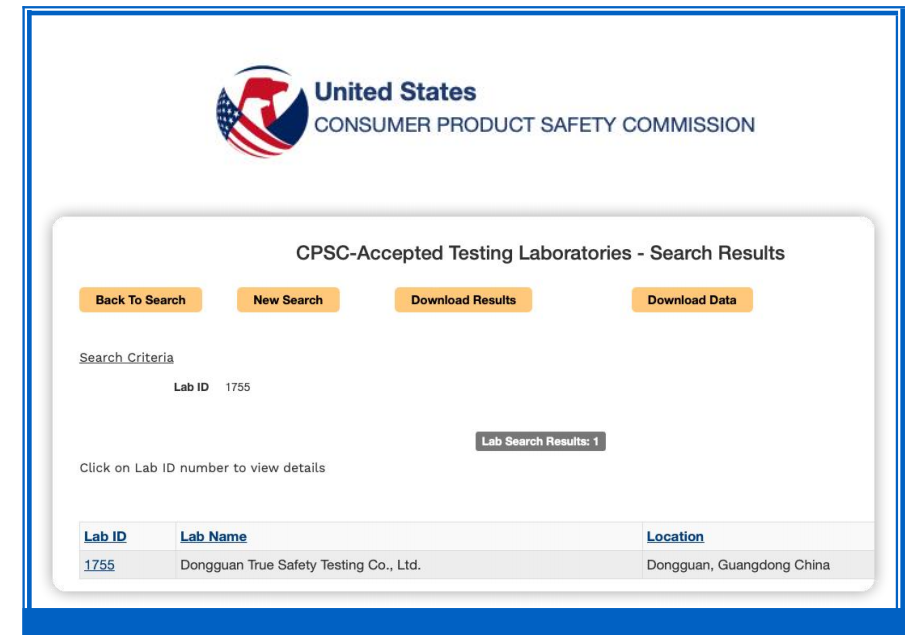
Task: Click the United States heading text
Action: tap(395, 92)
